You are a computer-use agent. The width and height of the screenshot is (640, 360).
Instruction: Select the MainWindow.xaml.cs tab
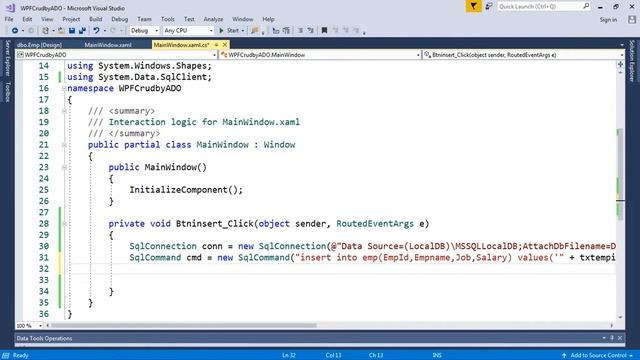182,45
